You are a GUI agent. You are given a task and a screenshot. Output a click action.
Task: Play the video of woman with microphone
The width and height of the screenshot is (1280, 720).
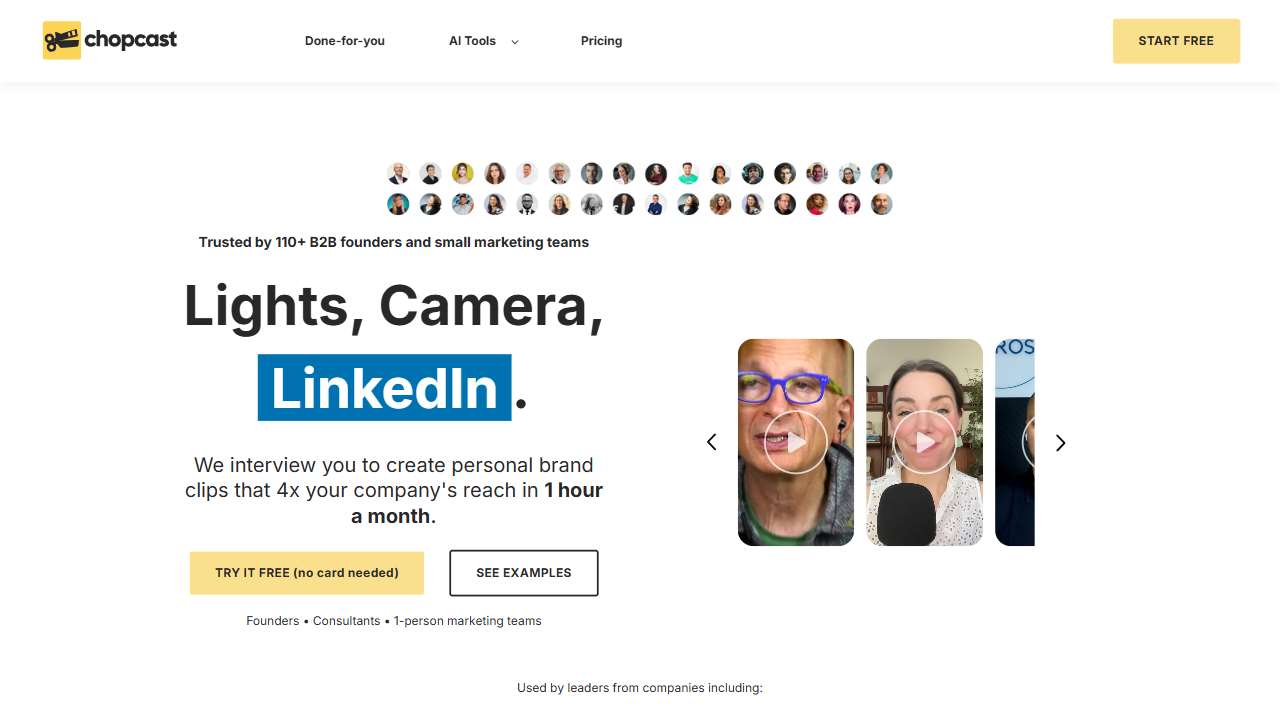point(924,442)
